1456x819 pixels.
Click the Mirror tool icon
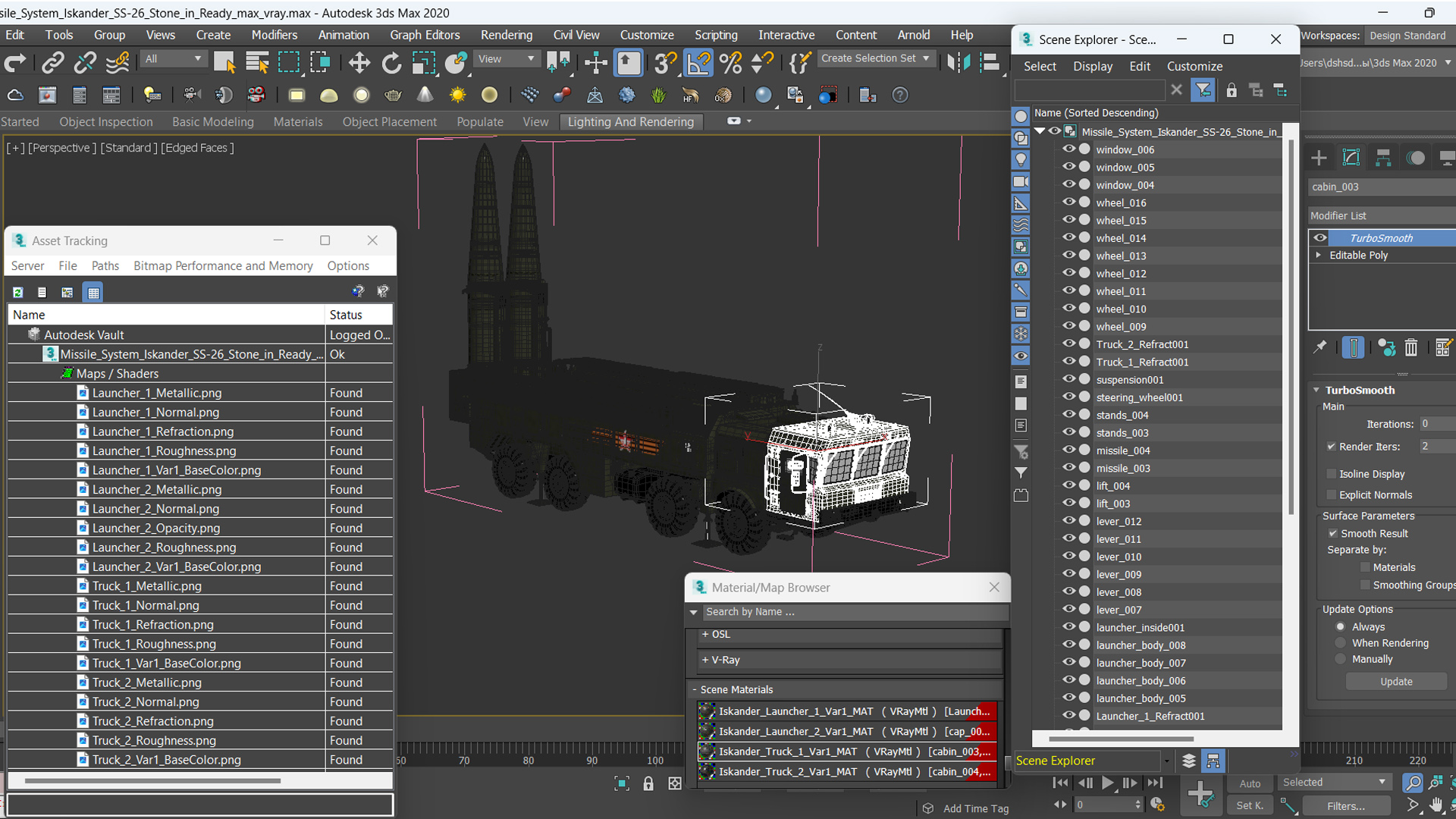pyautogui.click(x=959, y=63)
